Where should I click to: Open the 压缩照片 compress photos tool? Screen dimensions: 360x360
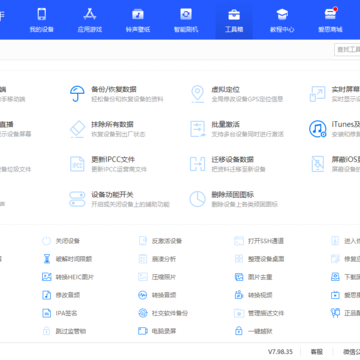(157, 277)
